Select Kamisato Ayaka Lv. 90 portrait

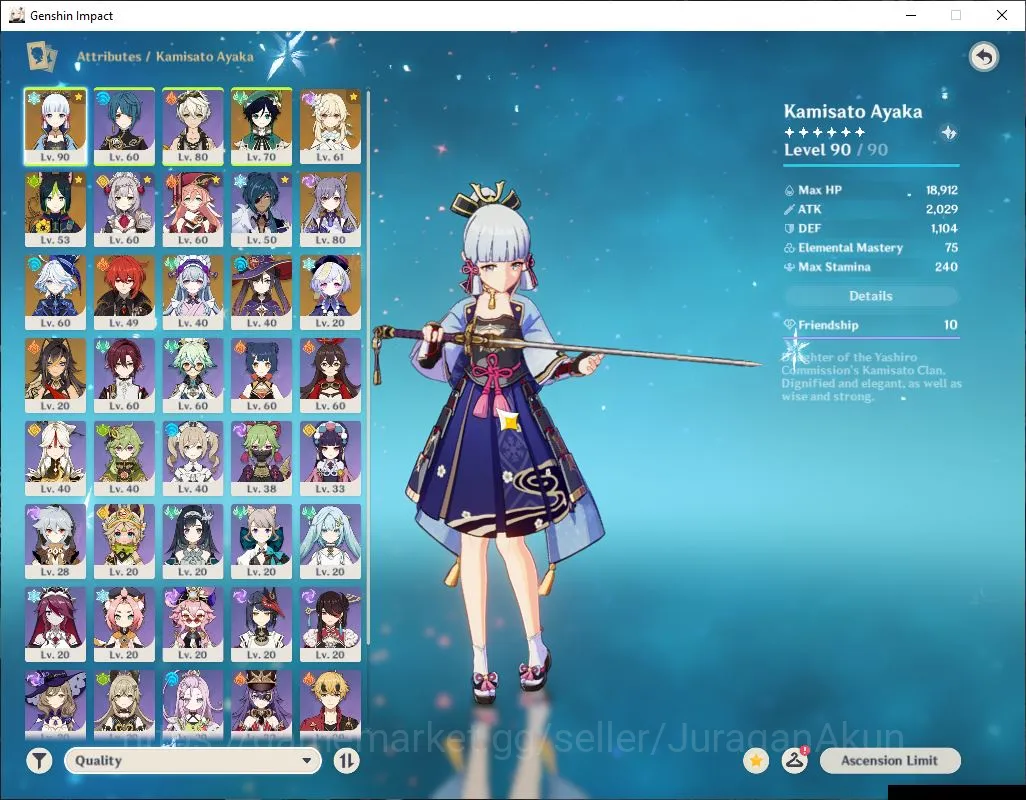click(56, 126)
